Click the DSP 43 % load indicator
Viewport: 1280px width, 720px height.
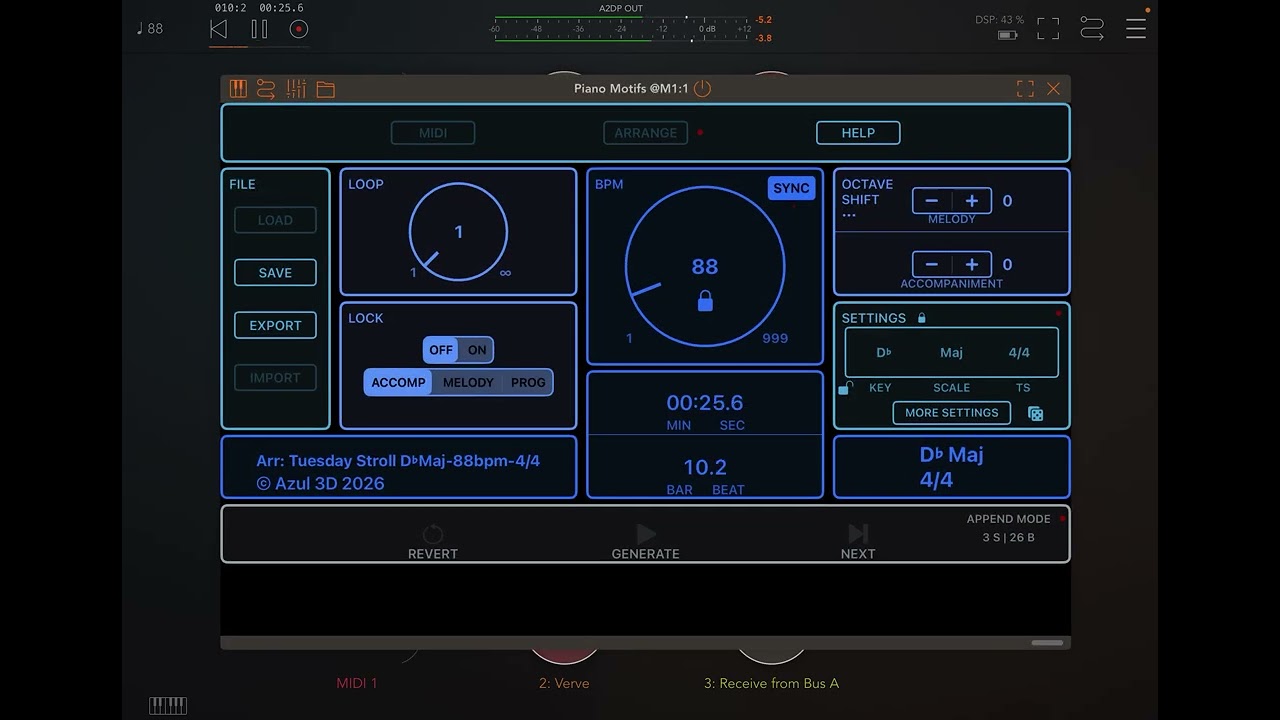click(x=1000, y=20)
